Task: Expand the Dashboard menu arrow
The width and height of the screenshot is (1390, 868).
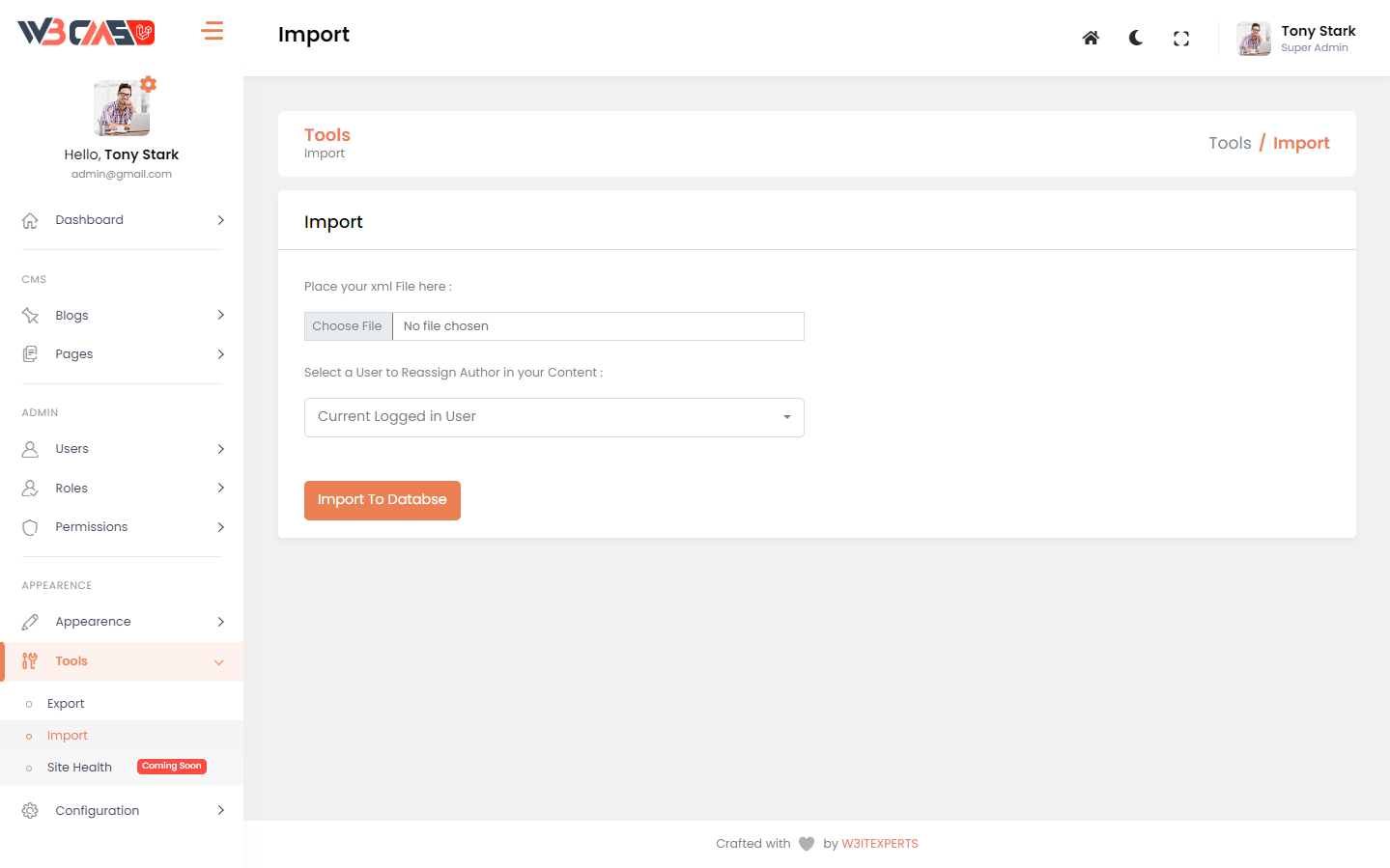Action: (x=221, y=220)
